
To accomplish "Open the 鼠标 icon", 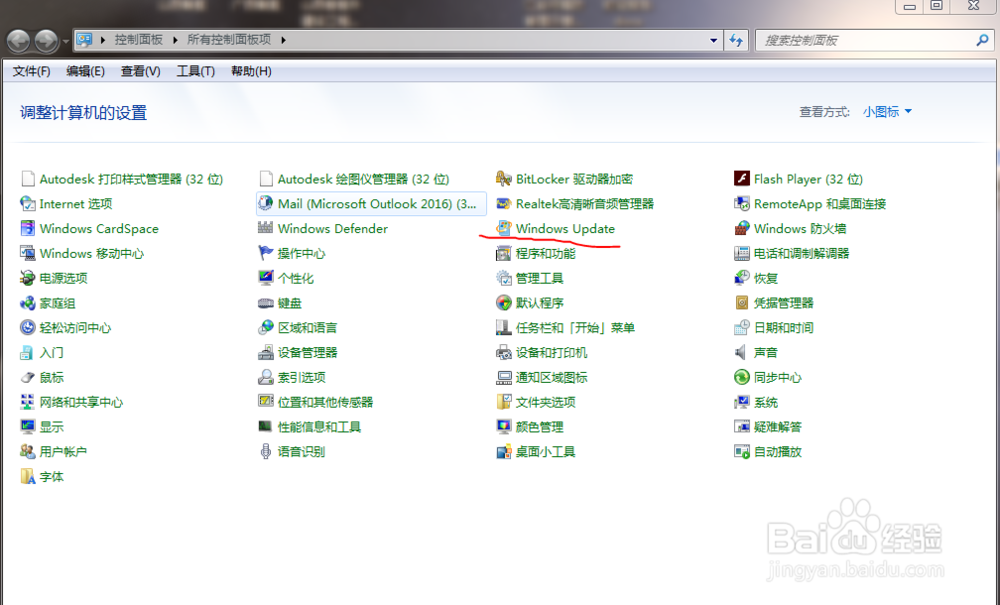I will click(x=27, y=377).
